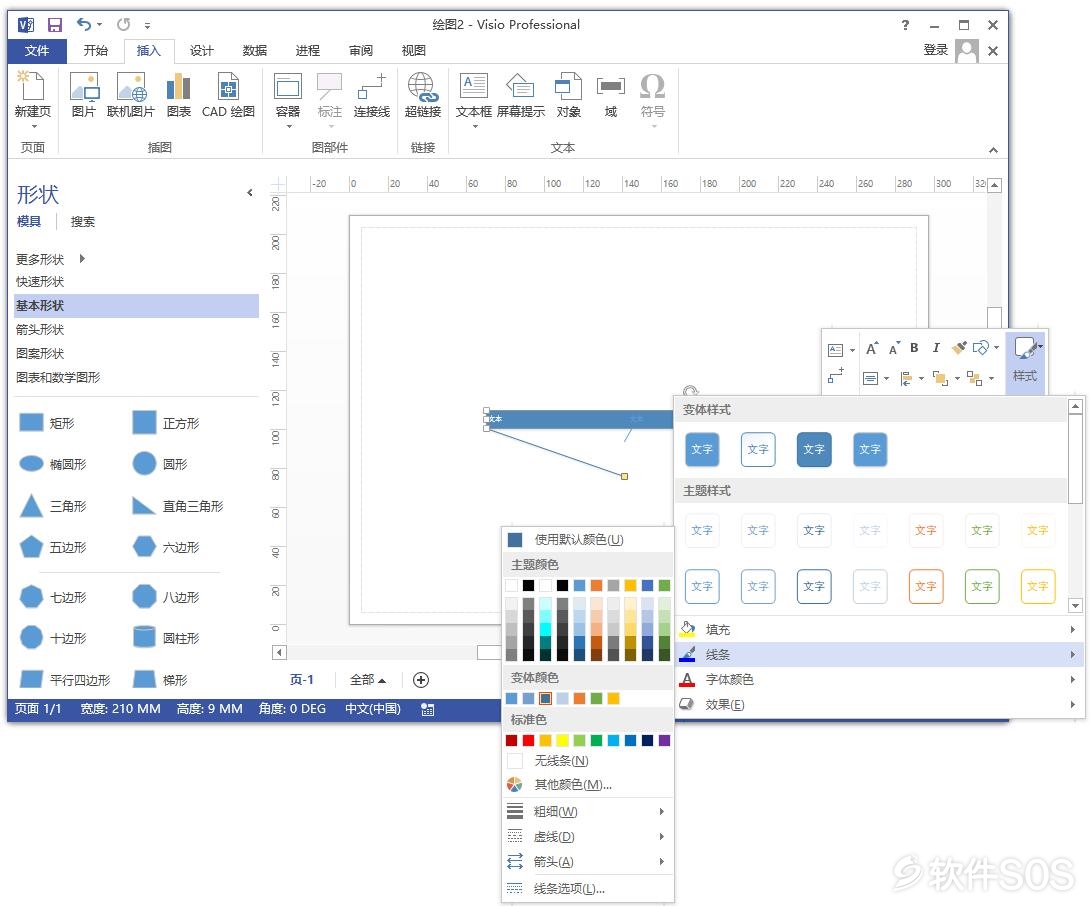The height and width of the screenshot is (906, 1090).
Task: Collapse the 形状 shapes pane
Action: pos(250,193)
